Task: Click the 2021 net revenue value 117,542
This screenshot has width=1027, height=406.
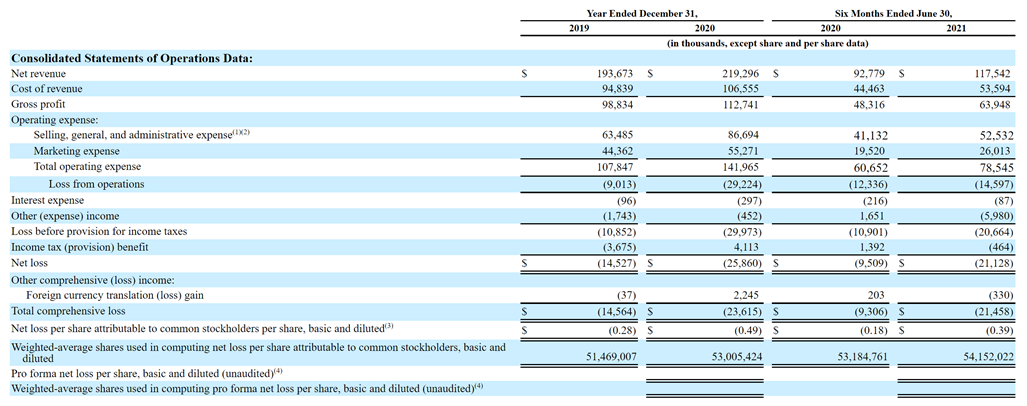Action: 989,74
